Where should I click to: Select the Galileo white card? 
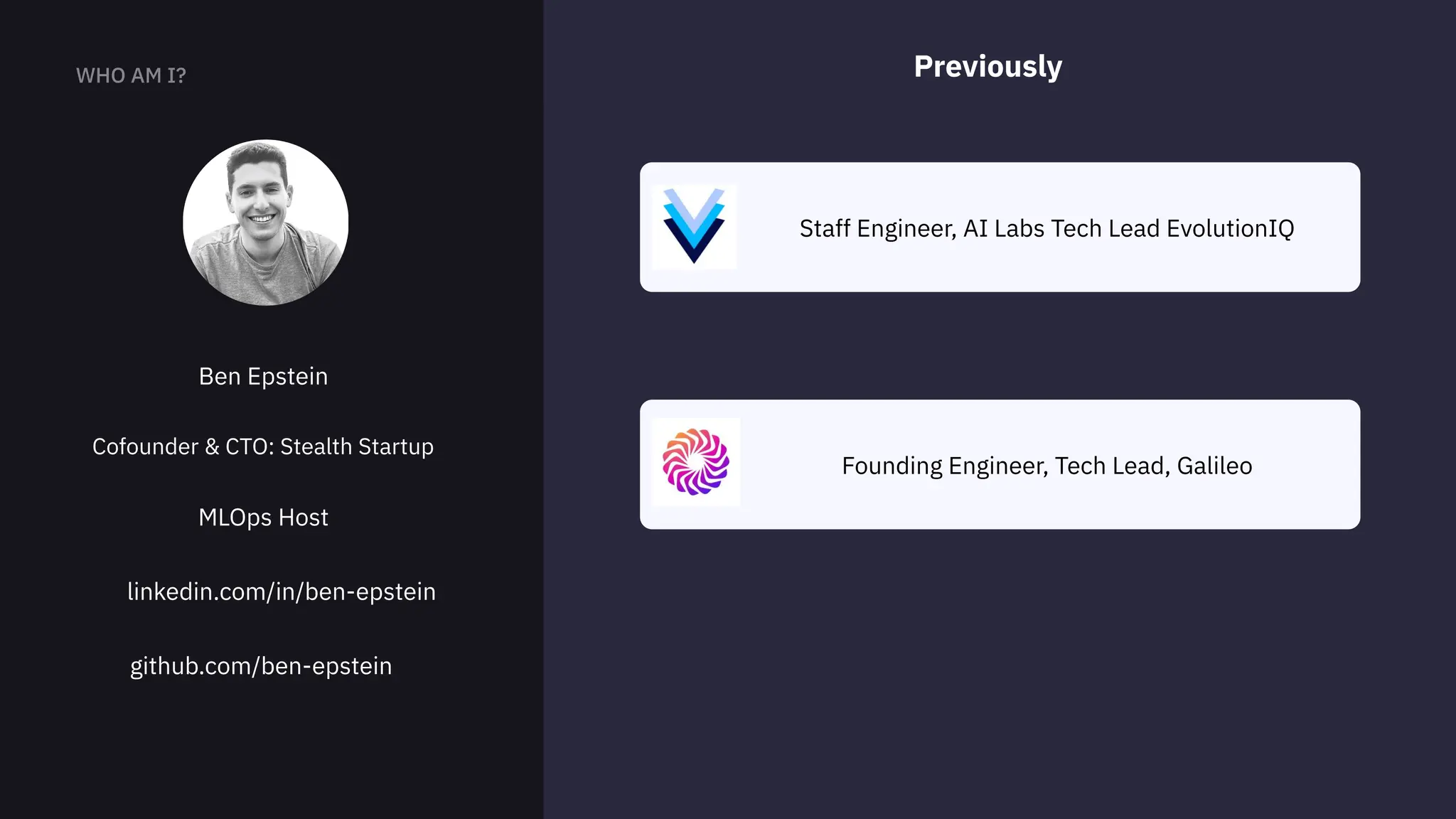[1000, 464]
